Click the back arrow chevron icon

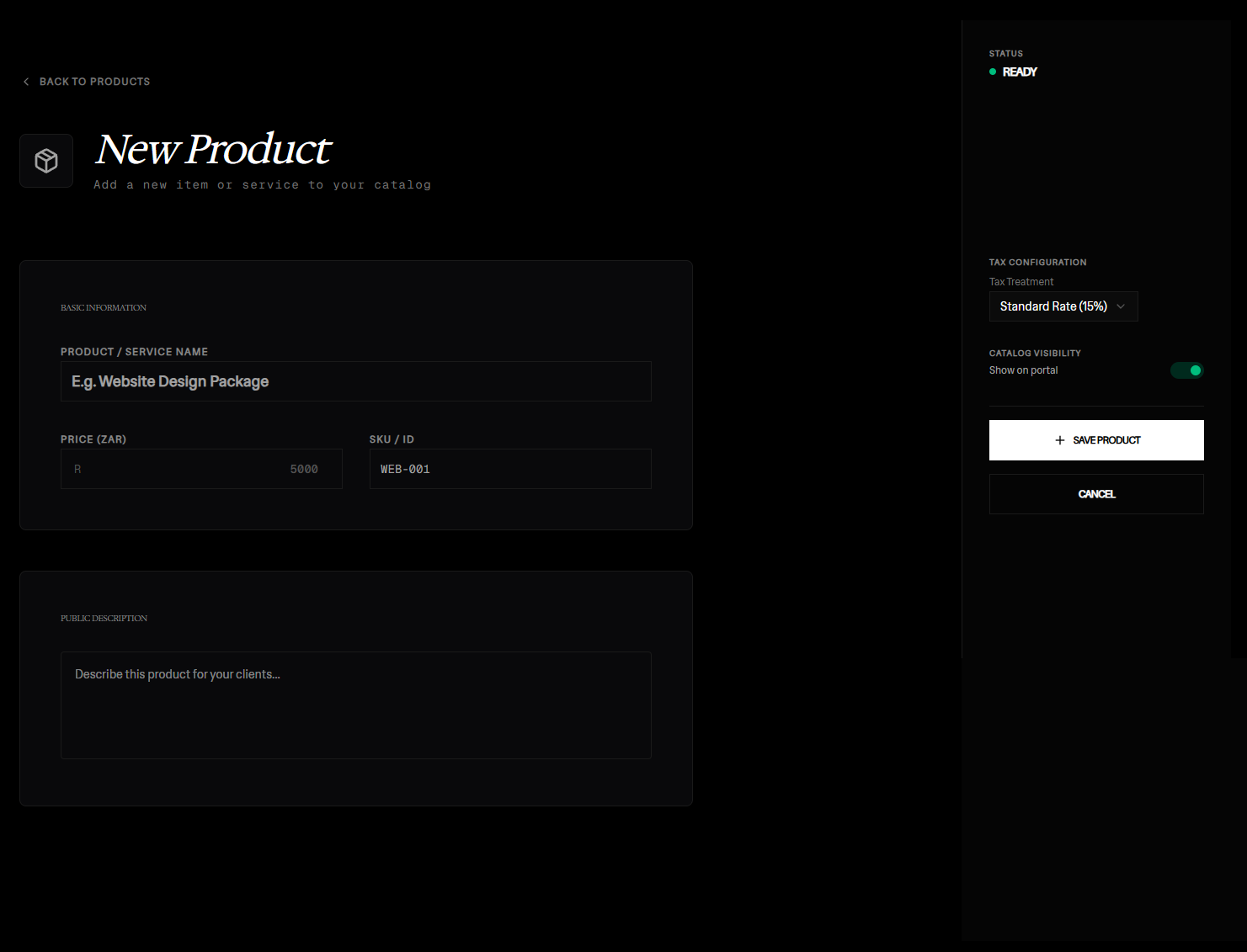click(26, 82)
